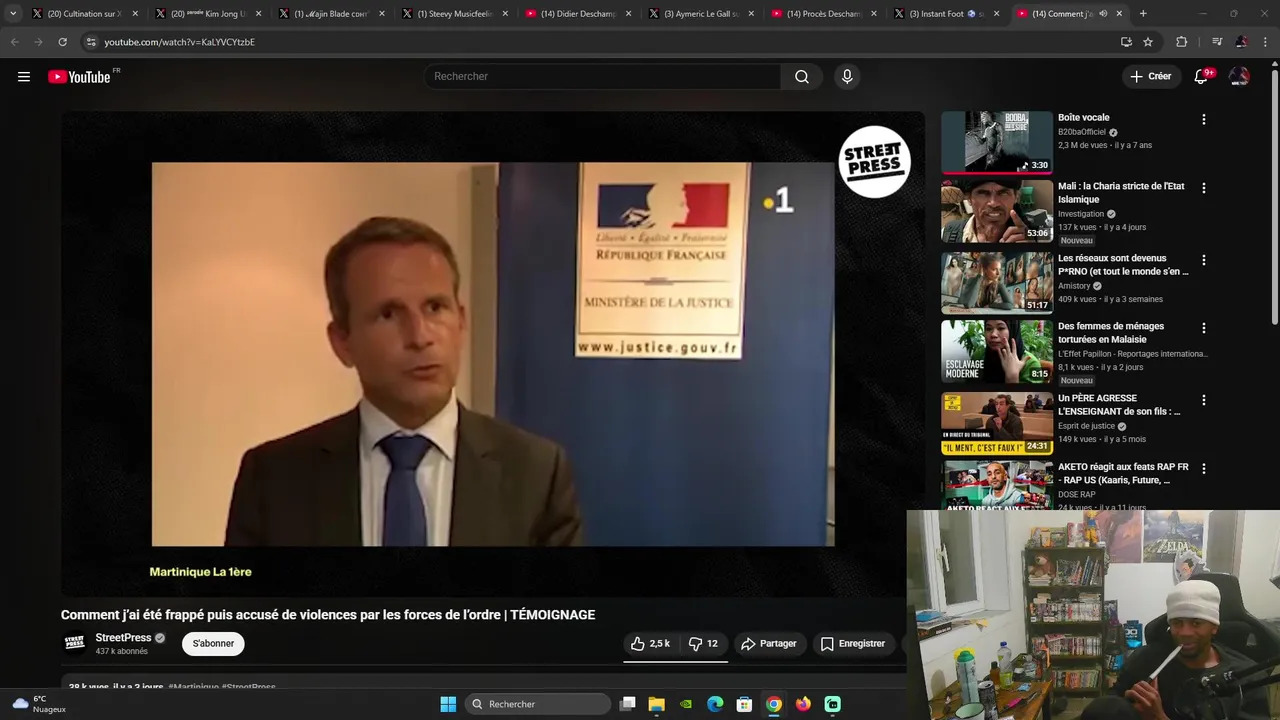Switch to the Kim Jong X tab
Image resolution: width=1280 pixels, height=720 pixels.
208,14
